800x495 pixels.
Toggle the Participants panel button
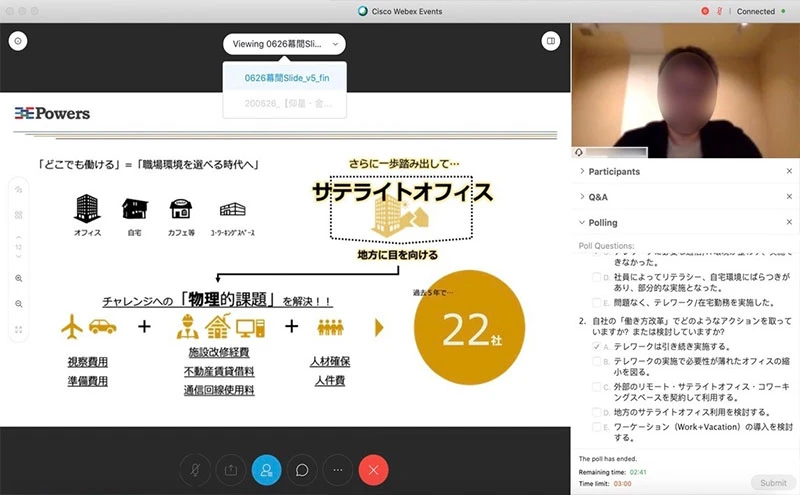(x=266, y=469)
